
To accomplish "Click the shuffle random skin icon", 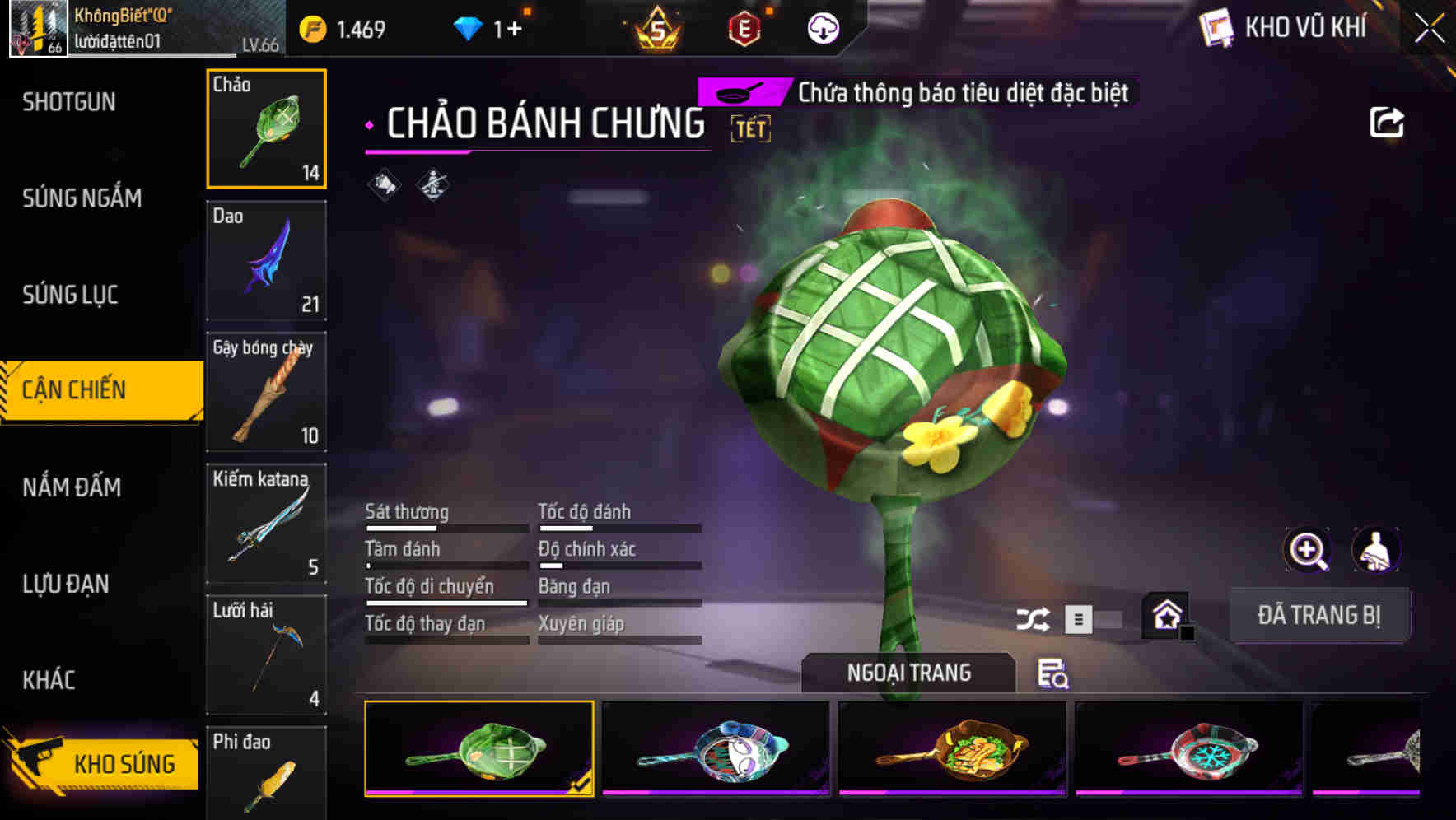I will [1033, 619].
